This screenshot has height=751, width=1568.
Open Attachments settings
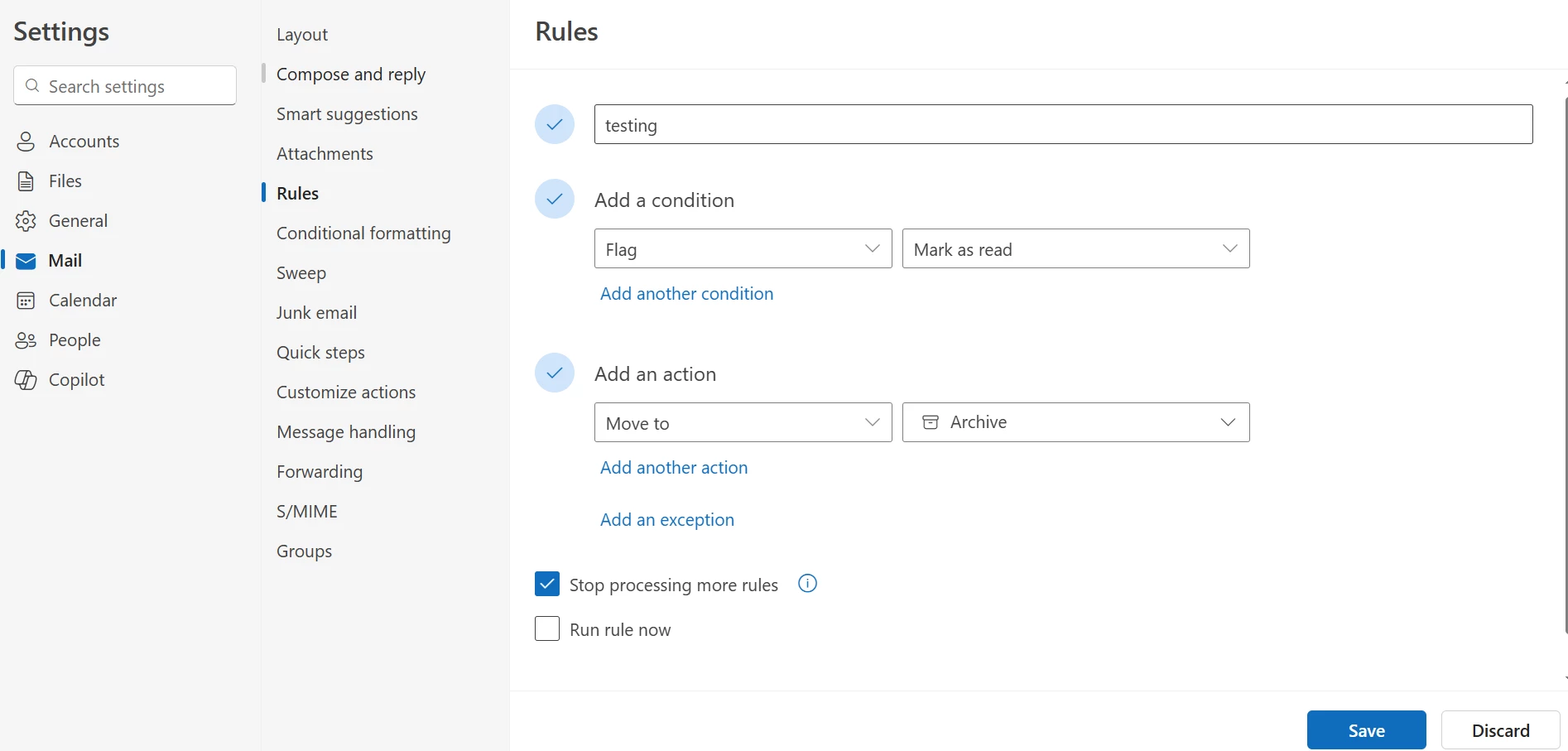click(x=325, y=154)
